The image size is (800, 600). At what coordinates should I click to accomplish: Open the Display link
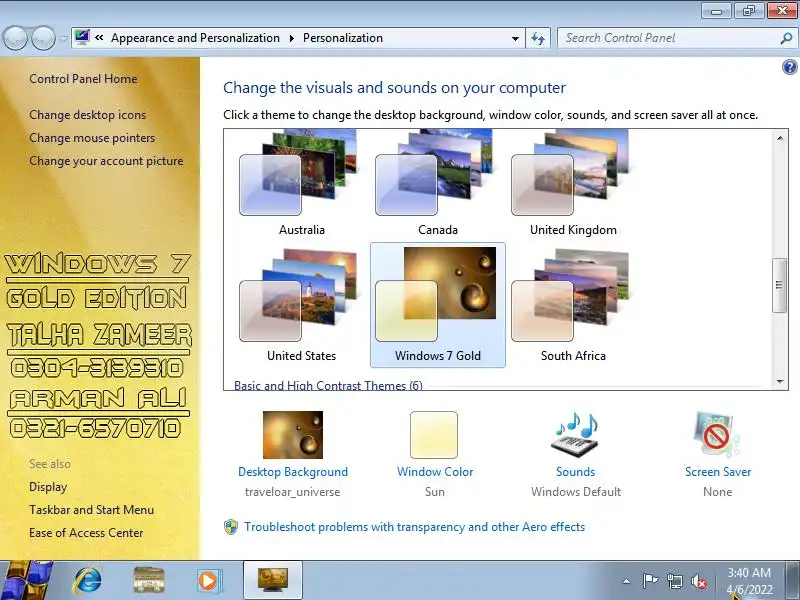tap(48, 487)
